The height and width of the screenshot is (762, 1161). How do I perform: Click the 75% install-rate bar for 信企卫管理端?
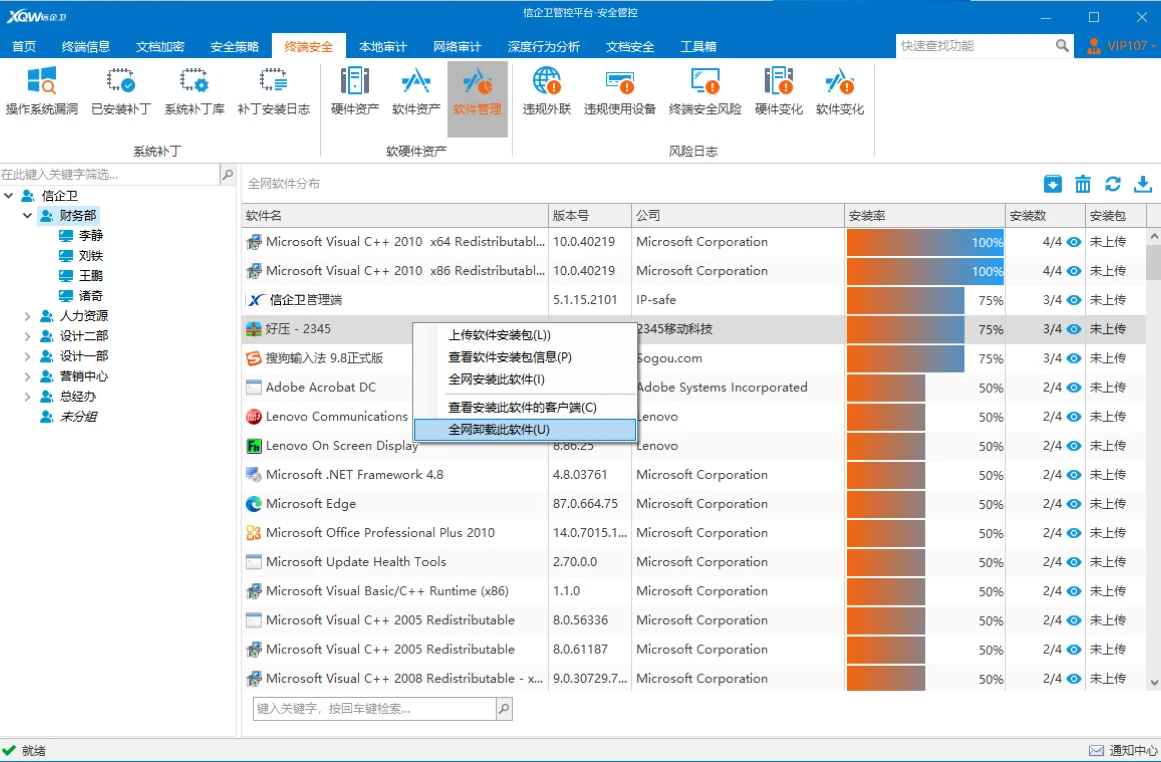point(906,300)
